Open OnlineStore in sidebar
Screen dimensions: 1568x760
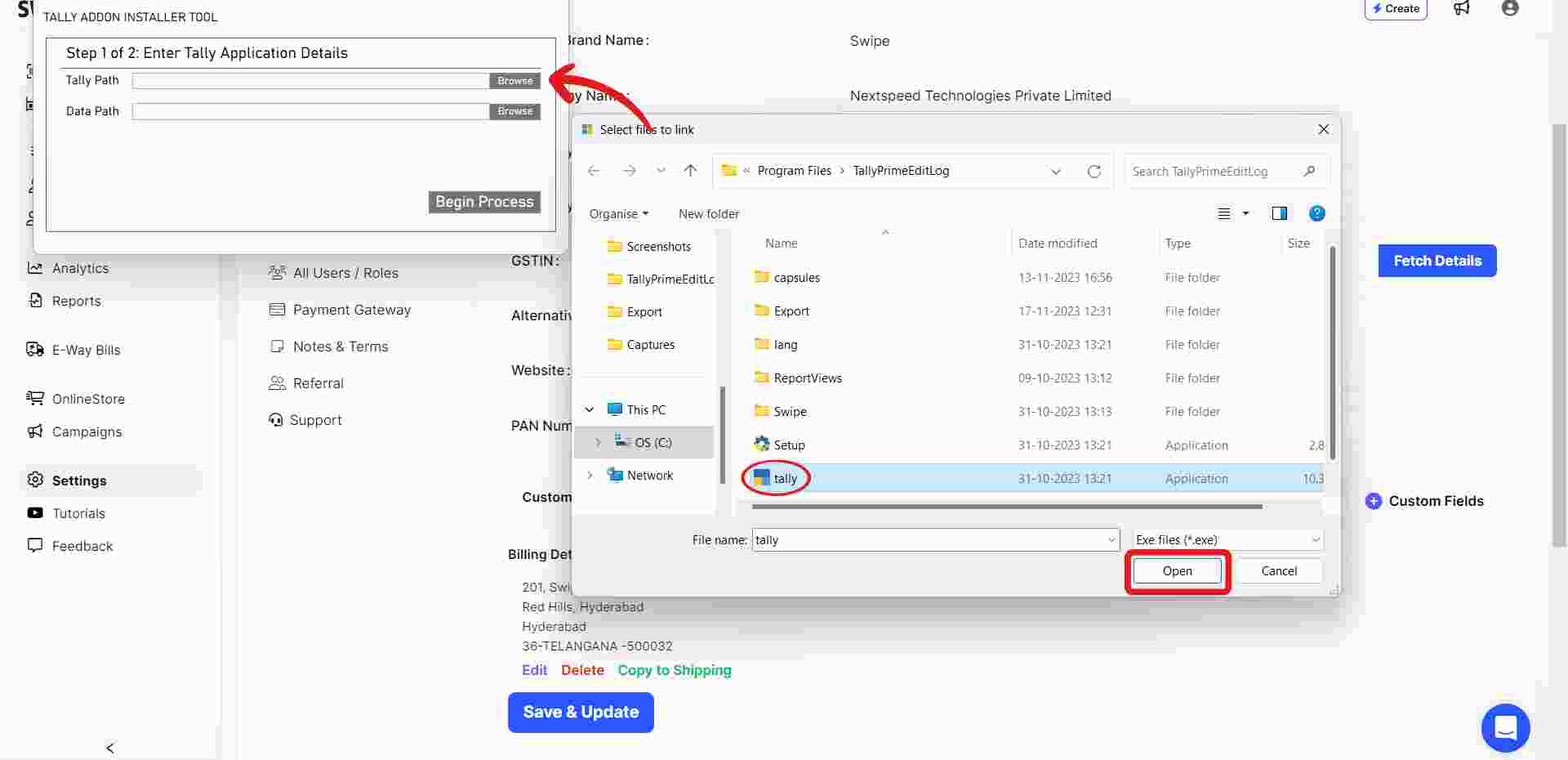coord(76,399)
